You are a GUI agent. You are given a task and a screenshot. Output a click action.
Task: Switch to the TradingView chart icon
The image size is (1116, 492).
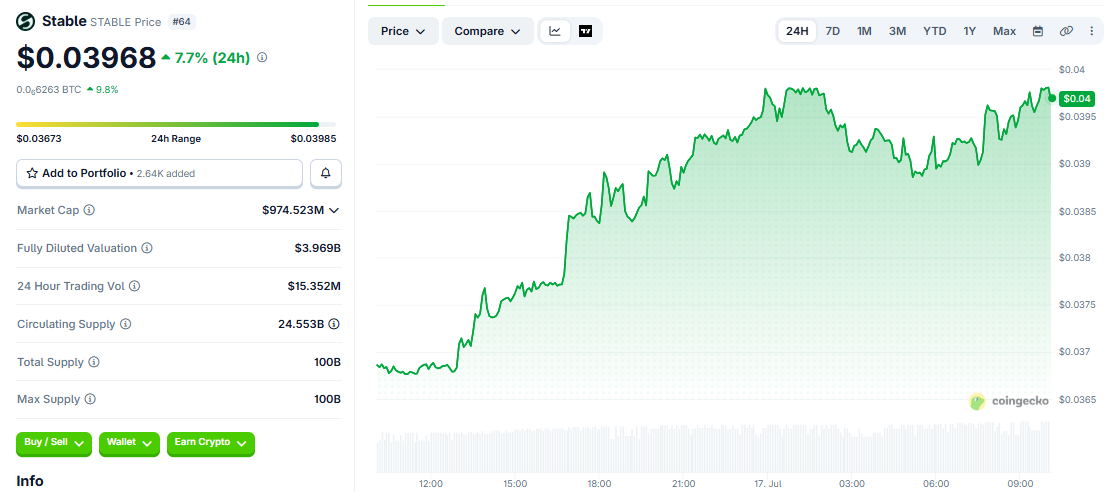tap(586, 31)
